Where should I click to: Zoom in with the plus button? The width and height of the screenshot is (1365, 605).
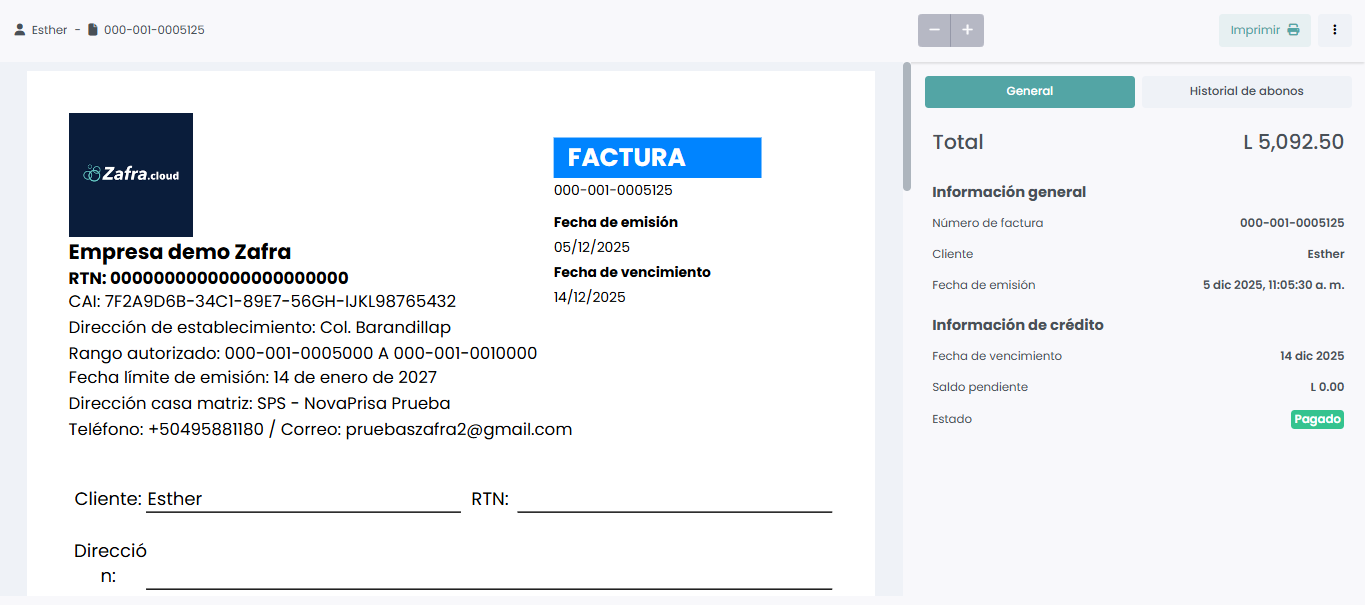point(967,30)
